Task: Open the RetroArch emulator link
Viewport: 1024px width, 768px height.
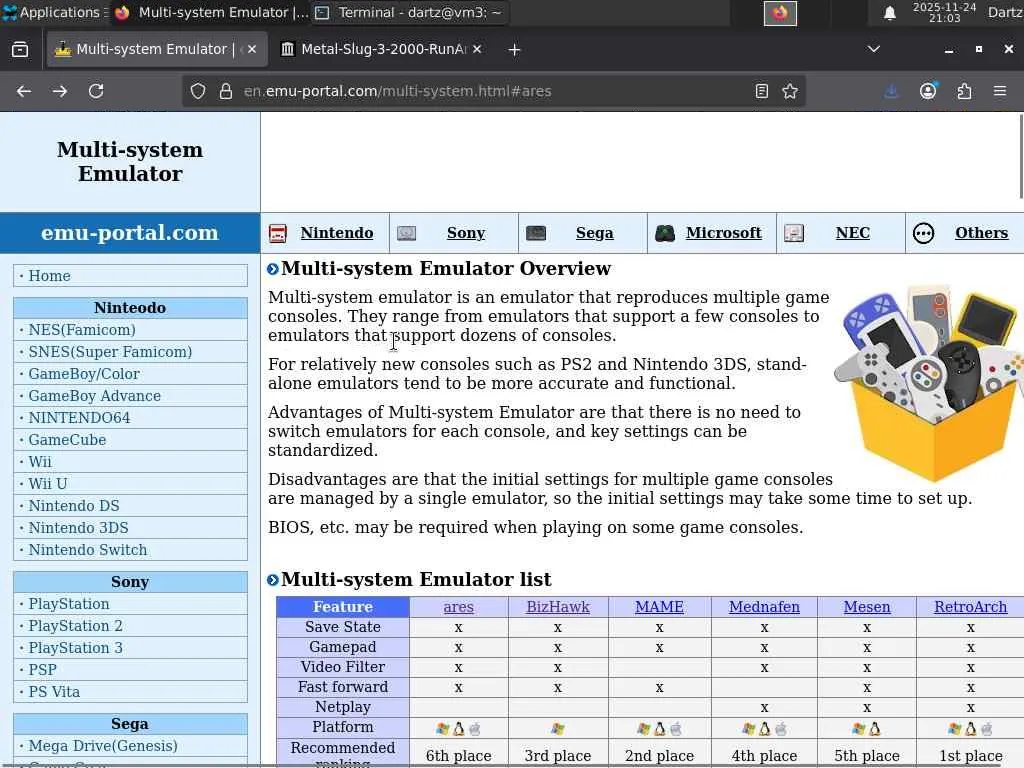Action: point(970,607)
